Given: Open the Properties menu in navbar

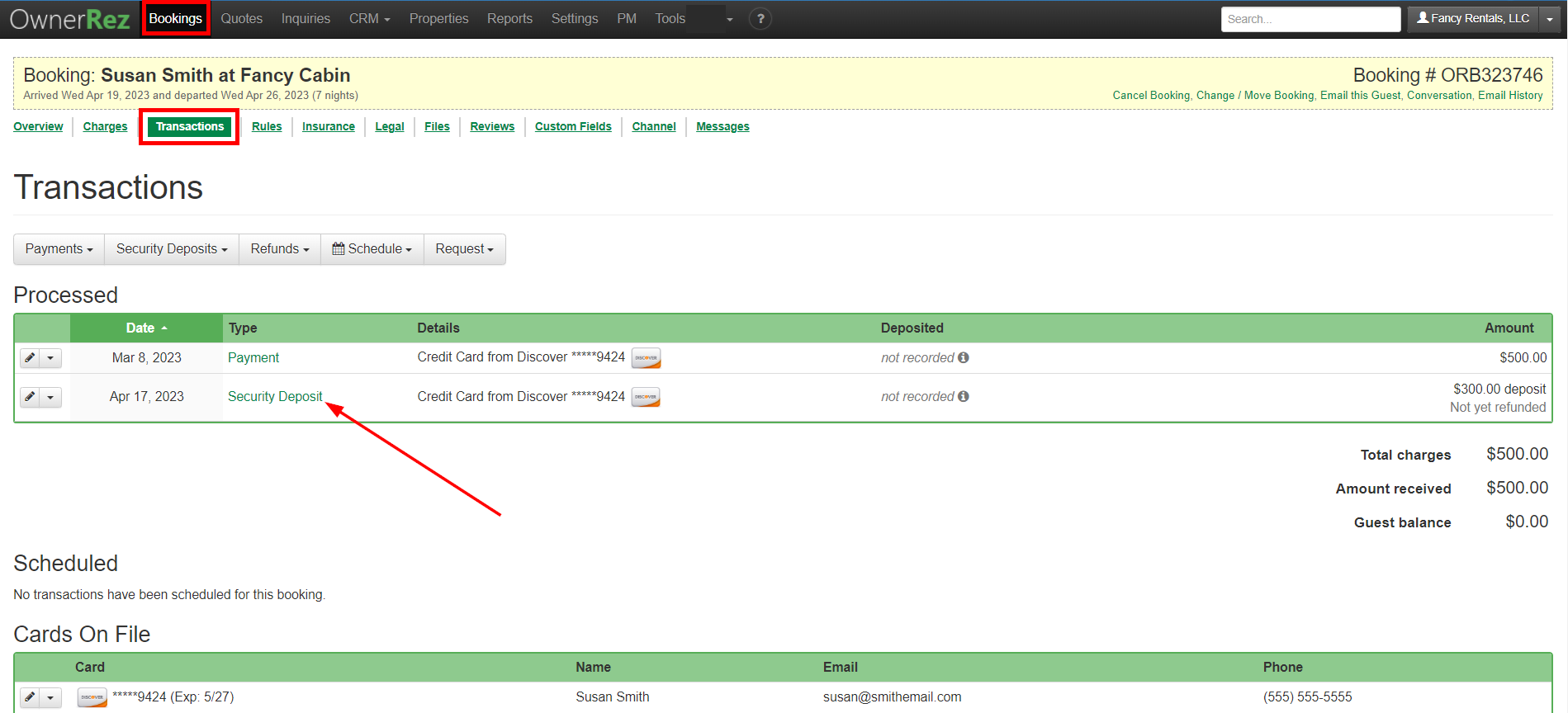Looking at the screenshot, I should point(438,18).
